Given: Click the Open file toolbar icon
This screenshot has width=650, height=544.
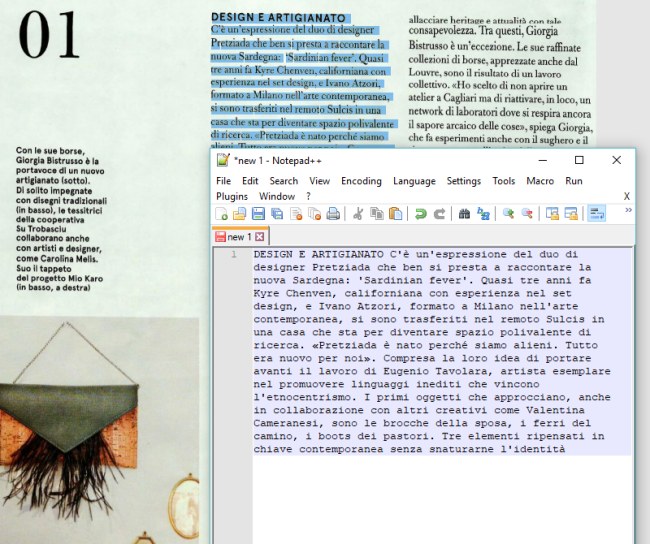Looking at the screenshot, I should coord(240,214).
